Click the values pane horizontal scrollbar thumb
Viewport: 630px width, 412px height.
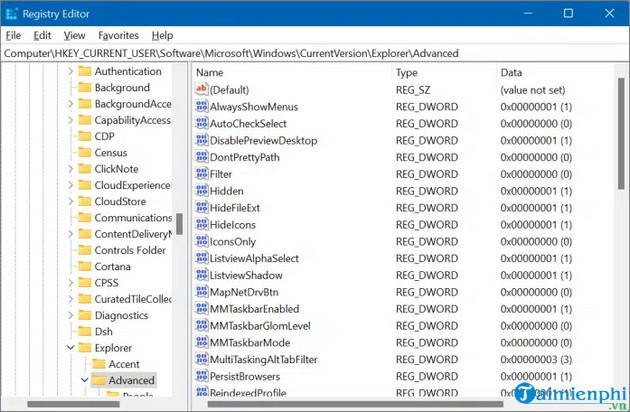355,404
